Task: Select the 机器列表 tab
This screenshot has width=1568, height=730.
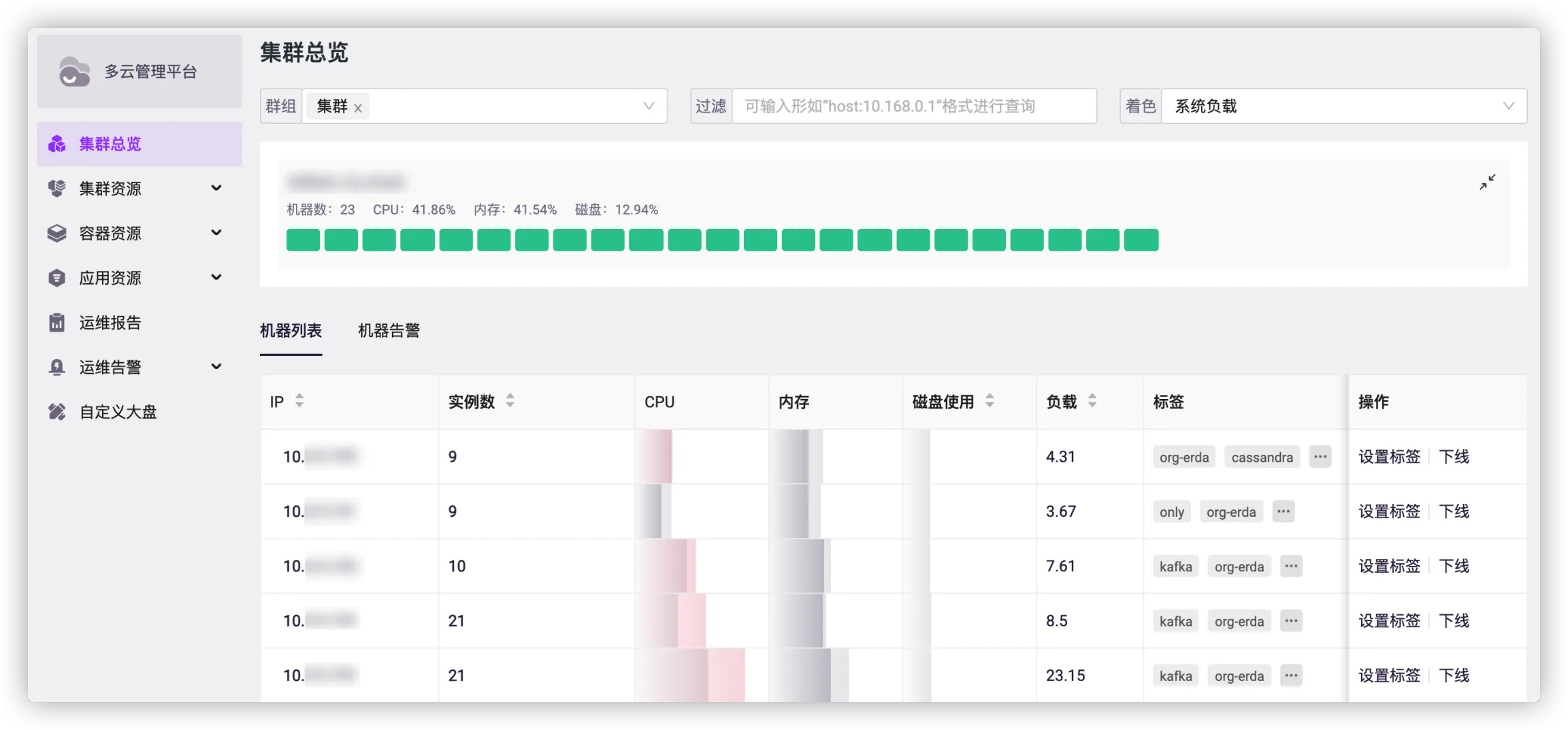Action: (x=291, y=331)
